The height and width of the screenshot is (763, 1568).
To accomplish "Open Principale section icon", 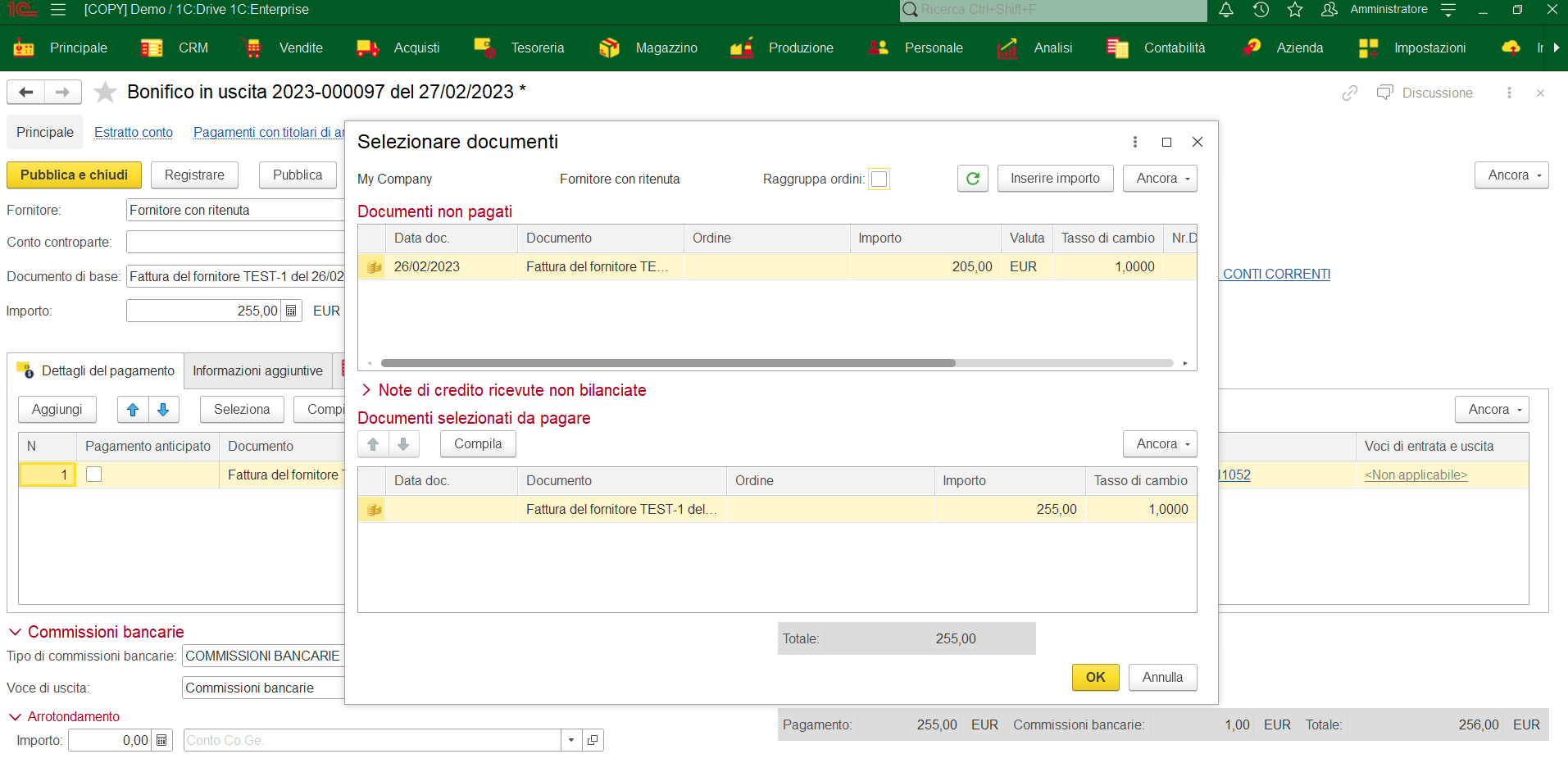I will click(x=24, y=48).
